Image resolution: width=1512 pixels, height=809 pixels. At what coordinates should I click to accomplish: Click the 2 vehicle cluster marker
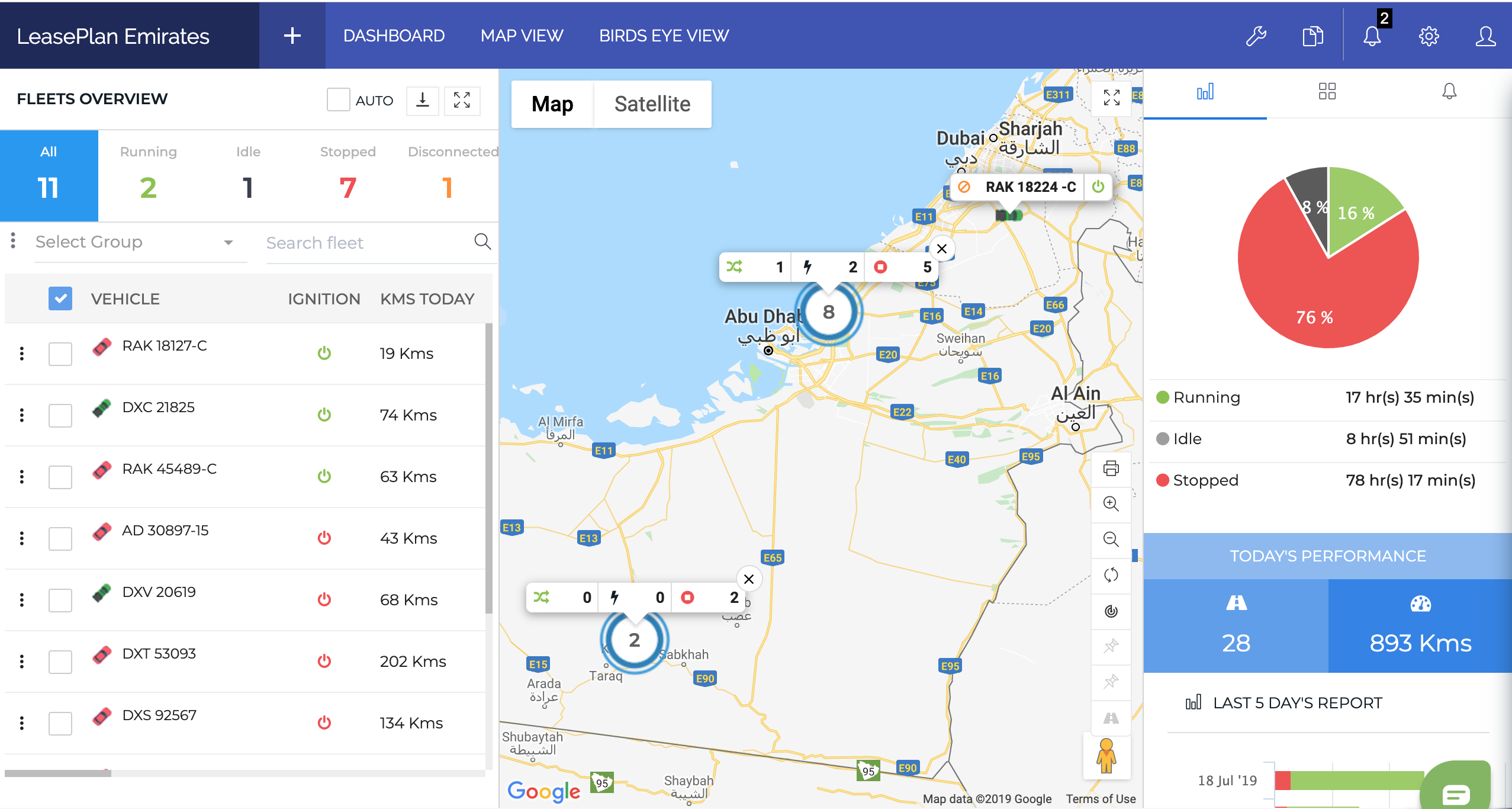(x=635, y=640)
